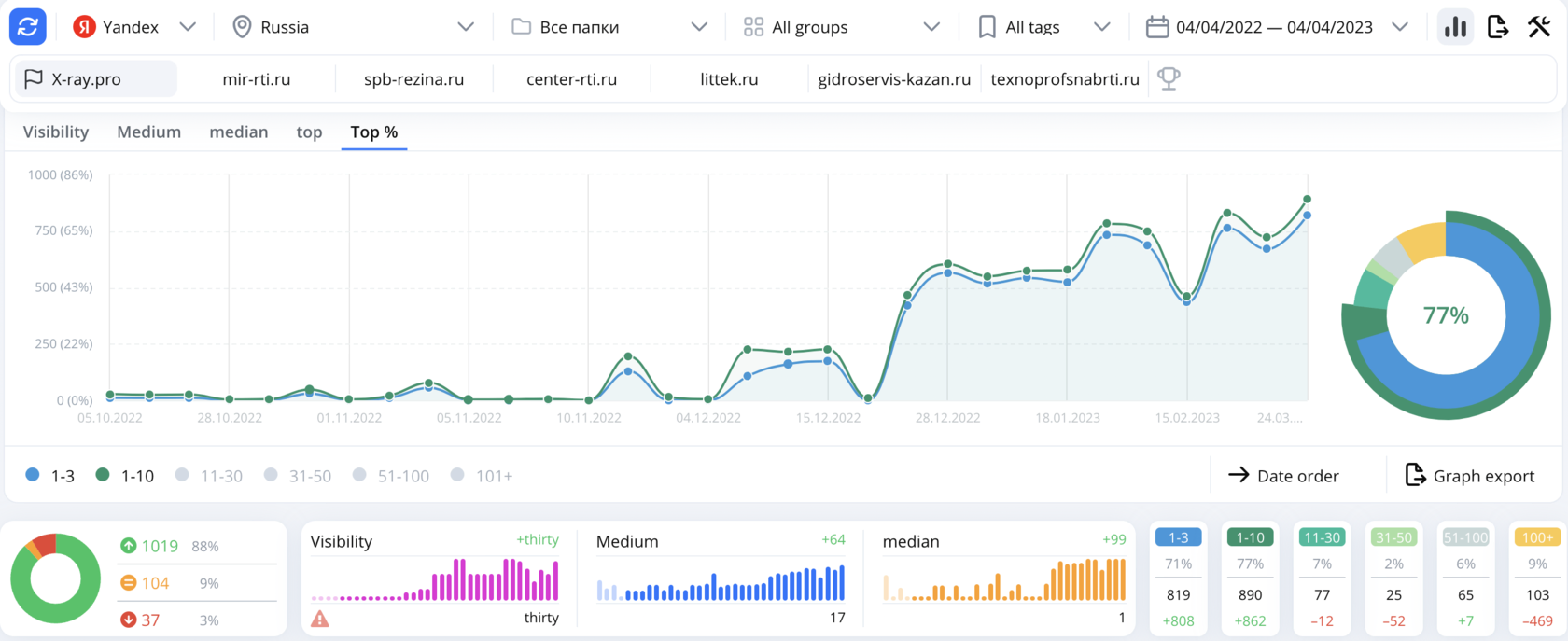This screenshot has width=1568, height=641.
Task: Select competitor texnoprofsnabrti.ru
Action: (1065, 79)
